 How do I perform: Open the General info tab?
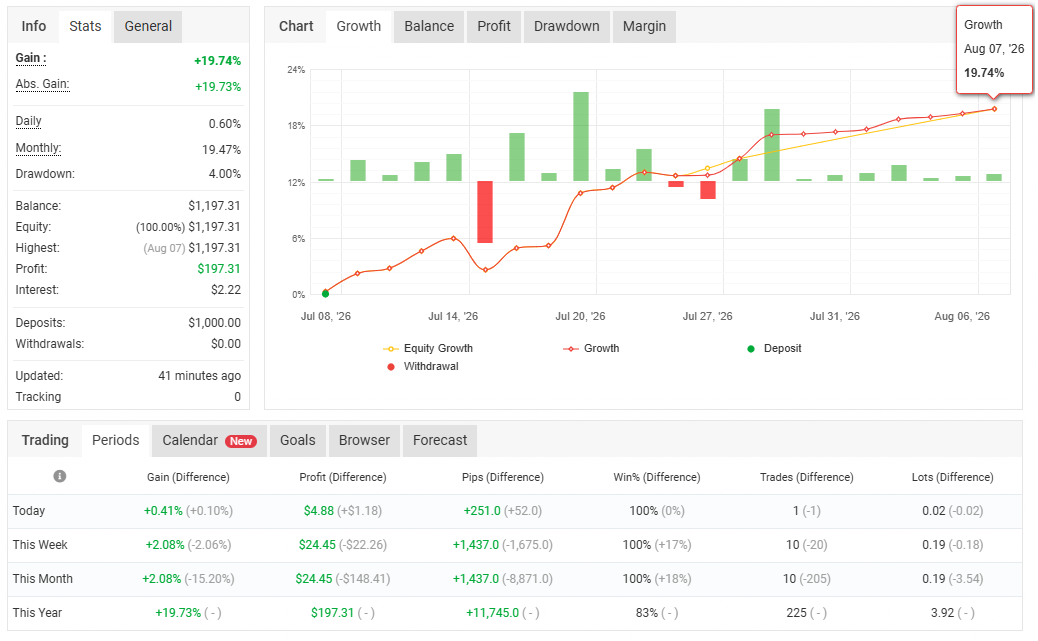pyautogui.click(x=148, y=26)
